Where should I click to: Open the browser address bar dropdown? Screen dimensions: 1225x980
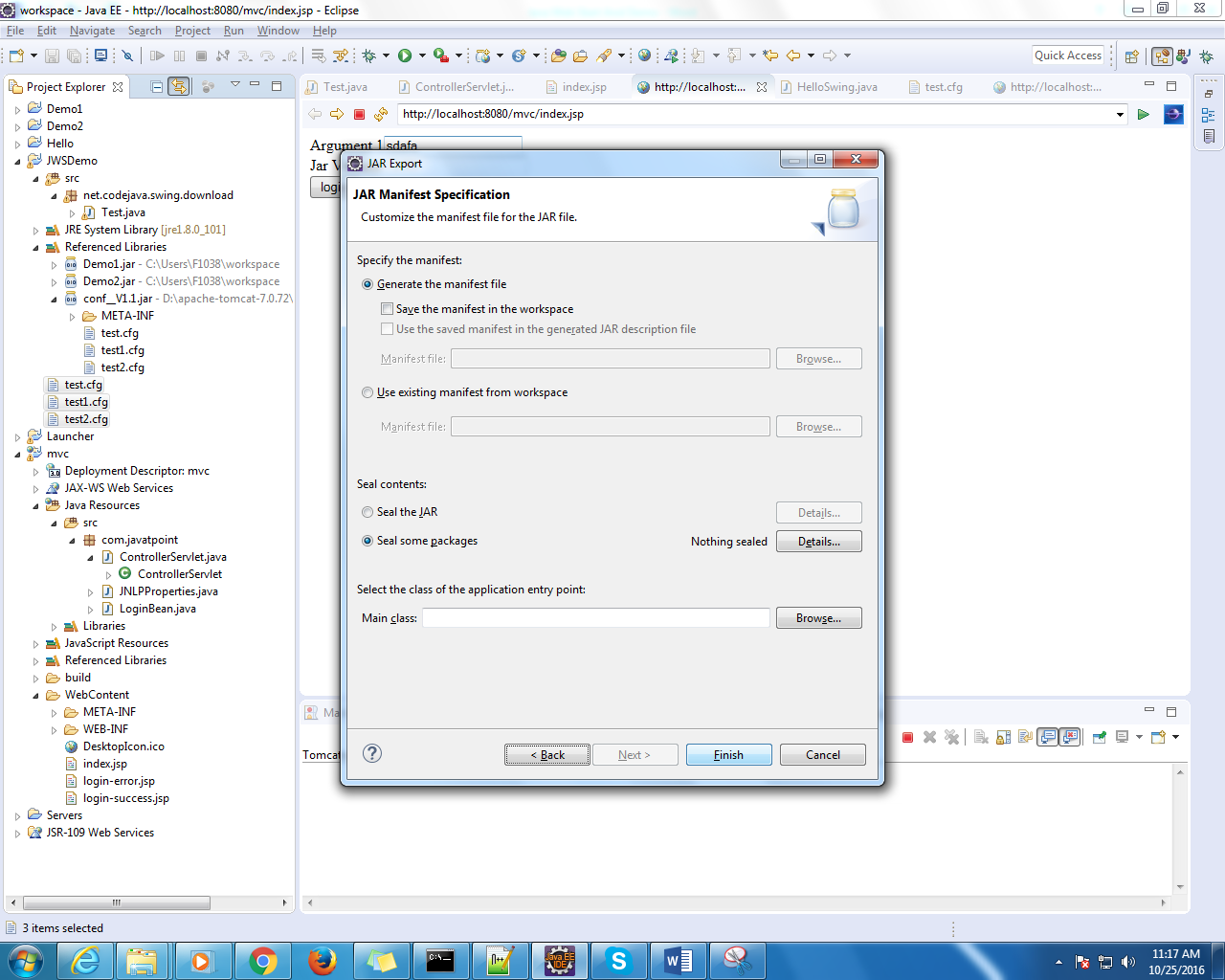1120,114
